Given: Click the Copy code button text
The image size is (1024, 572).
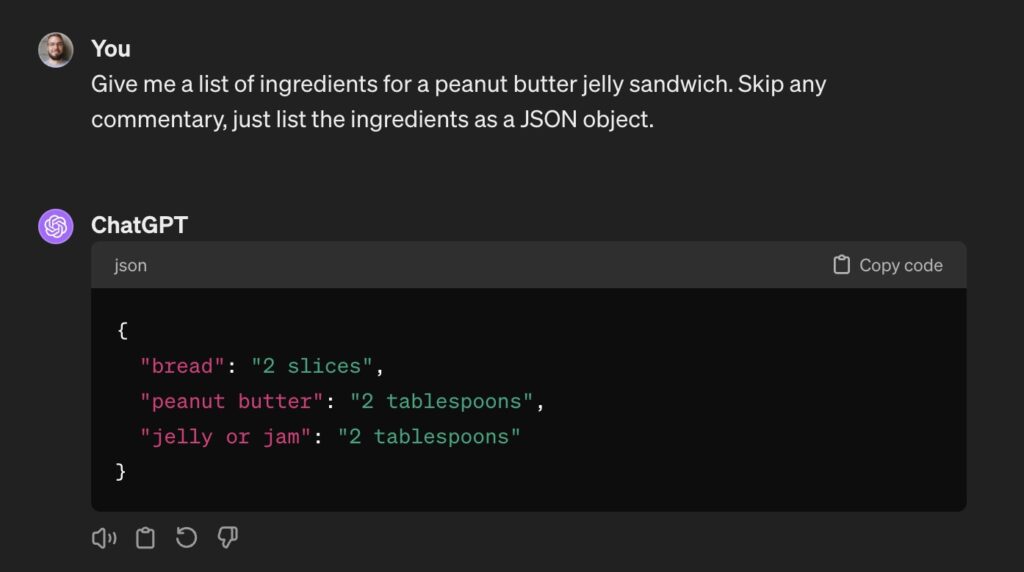Looking at the screenshot, I should point(901,265).
